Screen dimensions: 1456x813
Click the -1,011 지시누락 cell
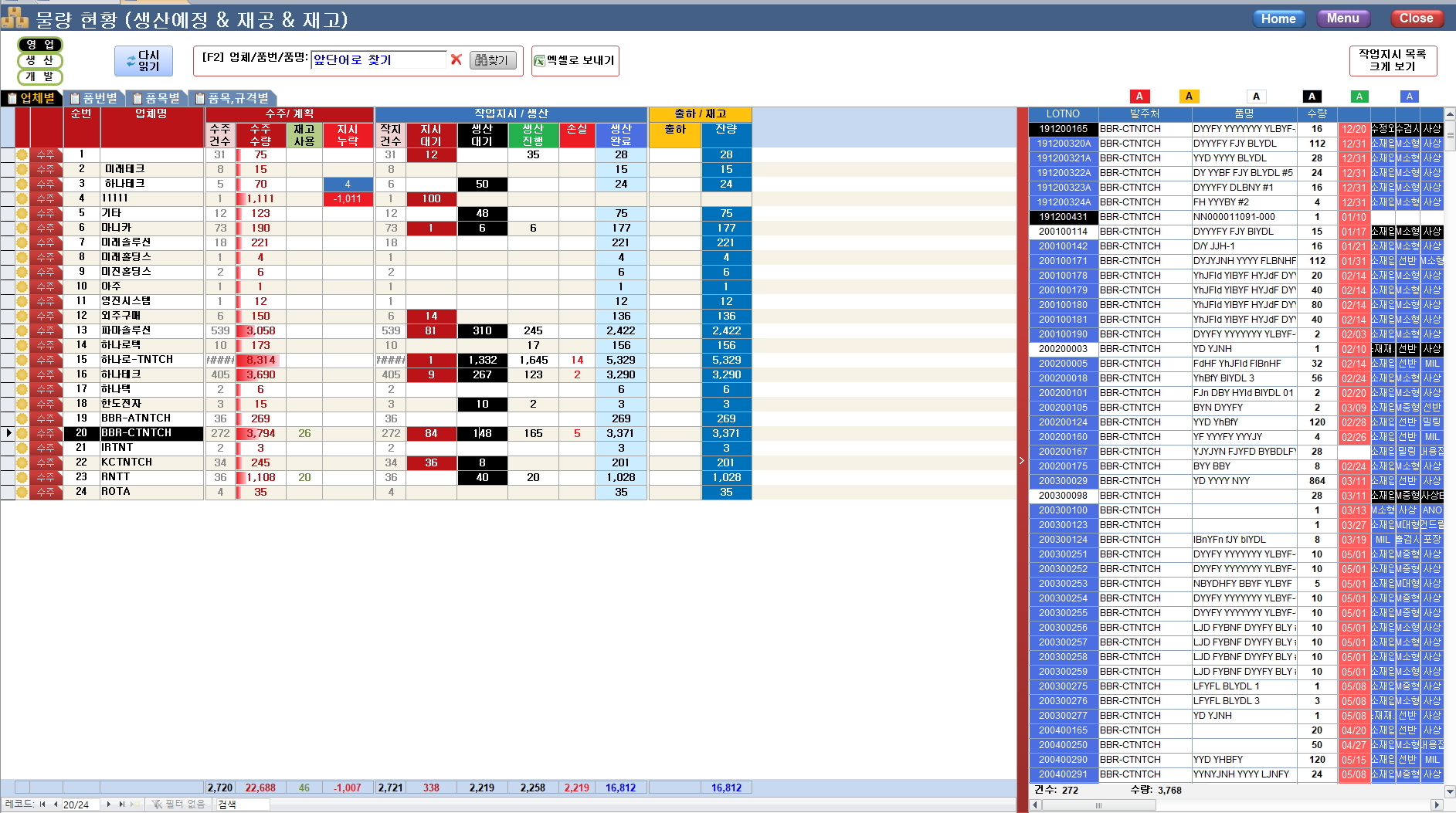click(348, 198)
